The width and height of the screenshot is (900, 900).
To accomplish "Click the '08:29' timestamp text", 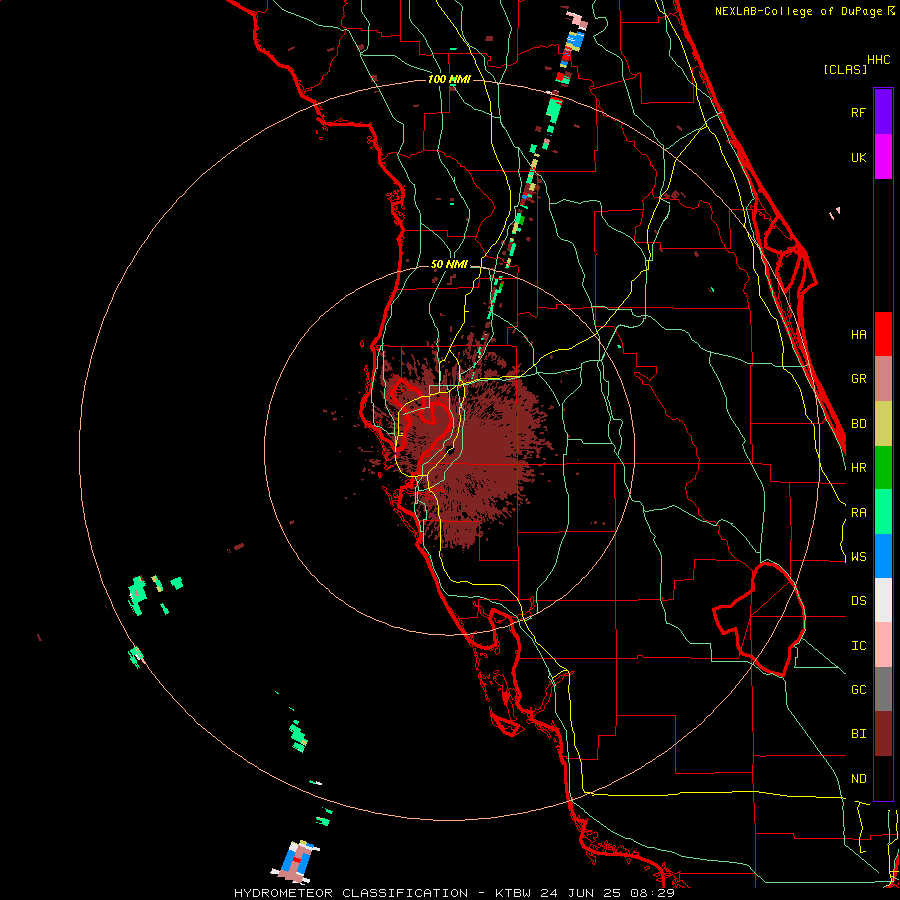I will [x=653, y=893].
